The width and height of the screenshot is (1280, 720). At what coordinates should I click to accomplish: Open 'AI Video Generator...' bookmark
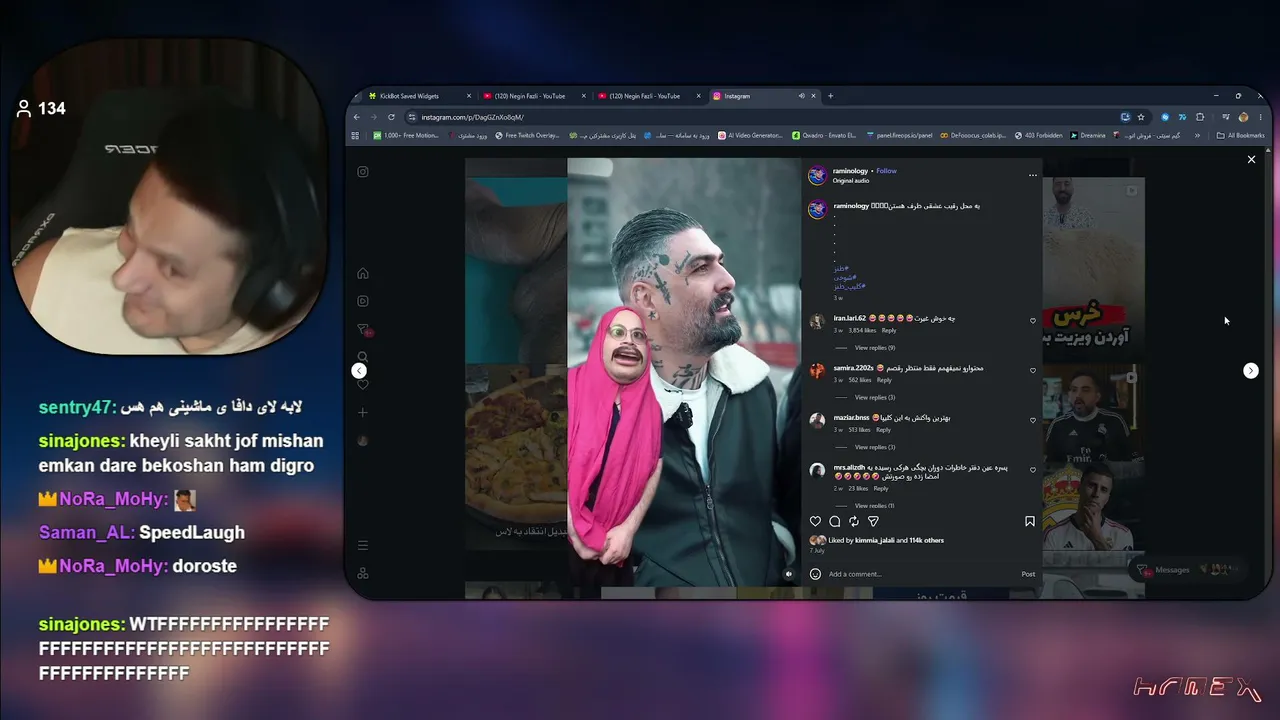tap(751, 135)
